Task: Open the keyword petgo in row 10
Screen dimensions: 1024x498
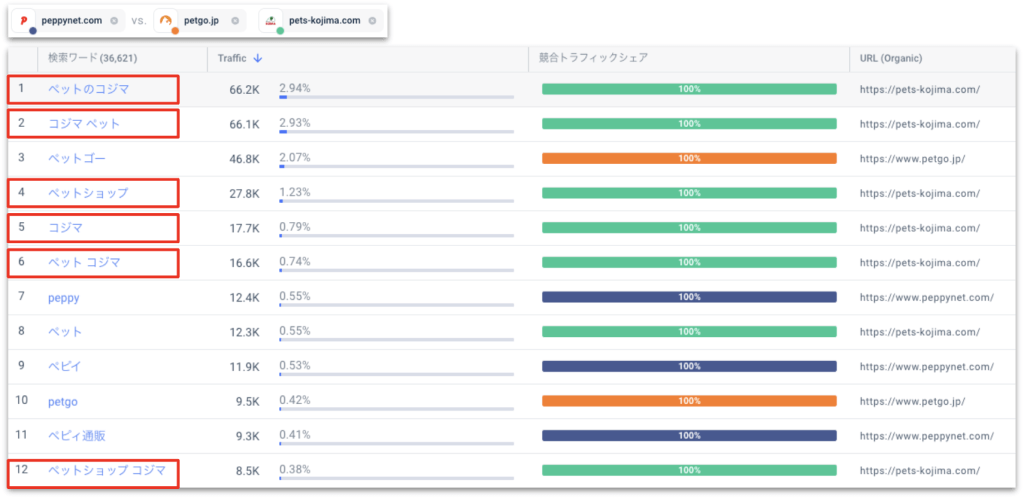Action: (x=63, y=401)
